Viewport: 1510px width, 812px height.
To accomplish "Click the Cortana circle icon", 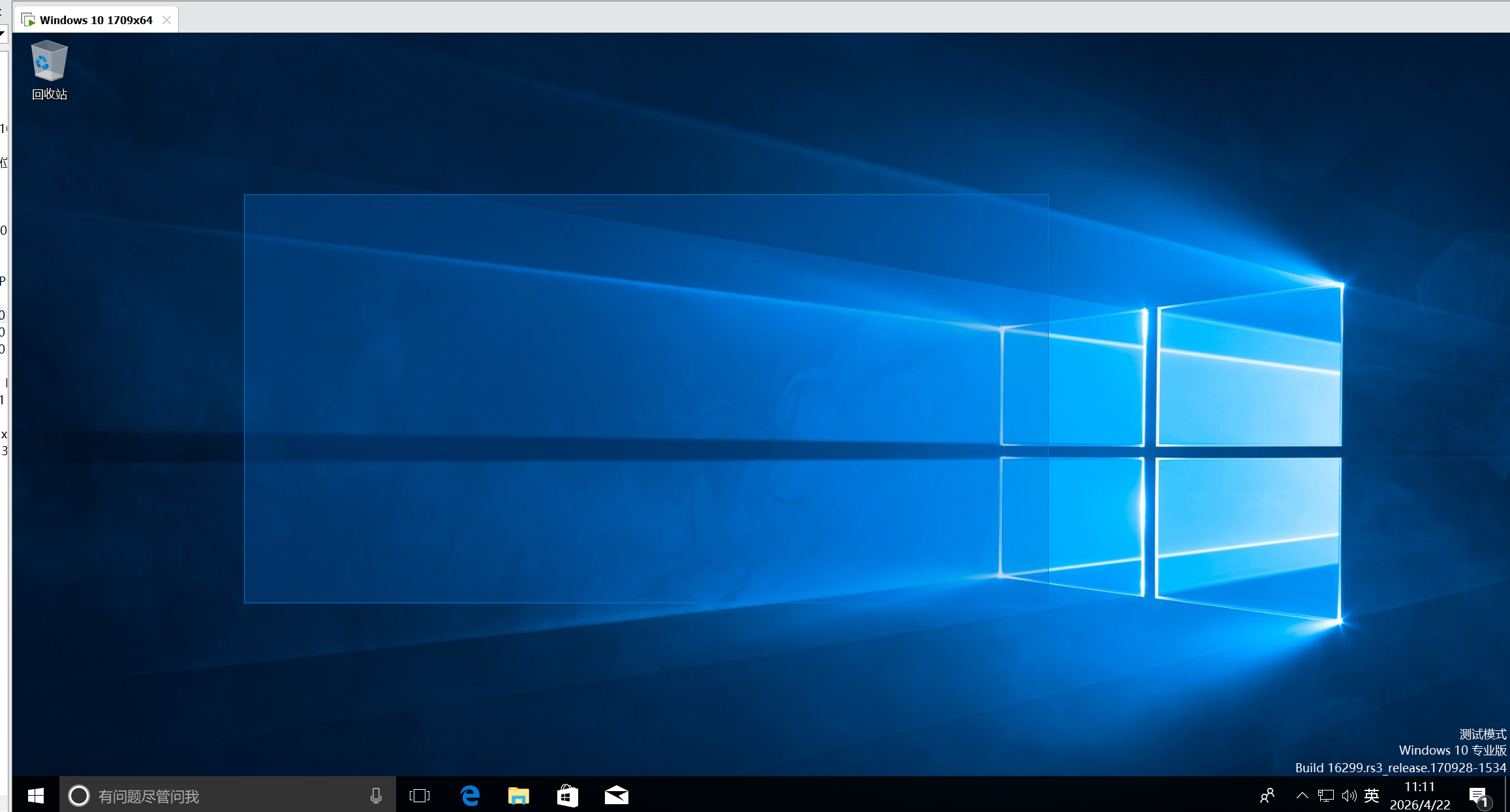I will (79, 796).
